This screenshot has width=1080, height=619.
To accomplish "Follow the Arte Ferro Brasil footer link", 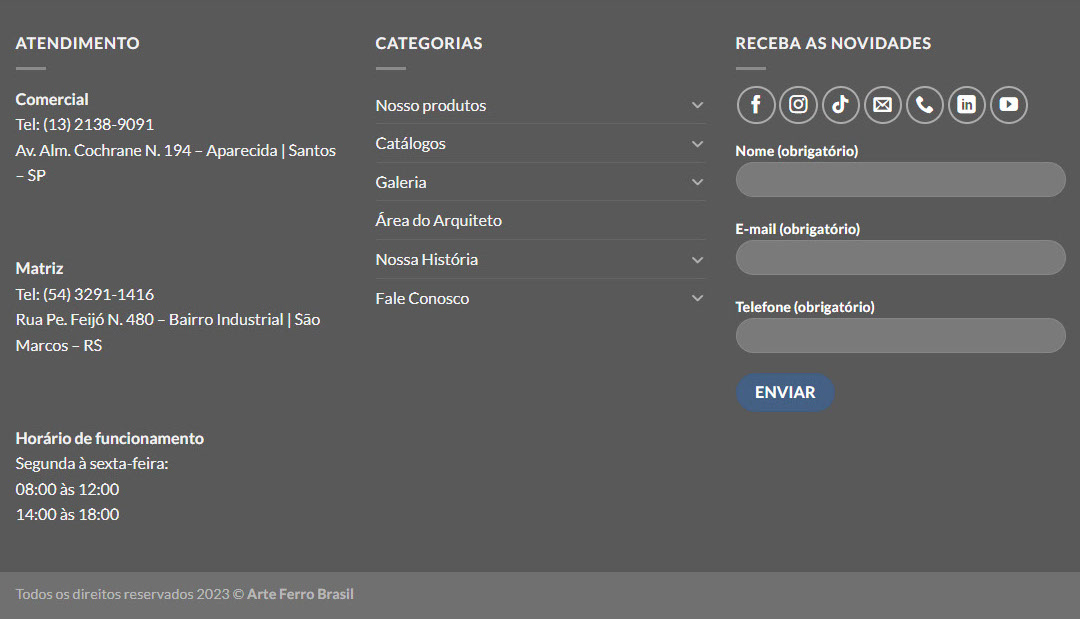I will (x=300, y=594).
